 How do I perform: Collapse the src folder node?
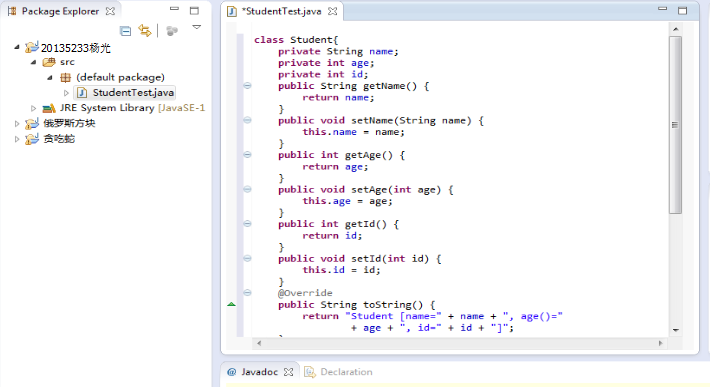click(x=34, y=62)
